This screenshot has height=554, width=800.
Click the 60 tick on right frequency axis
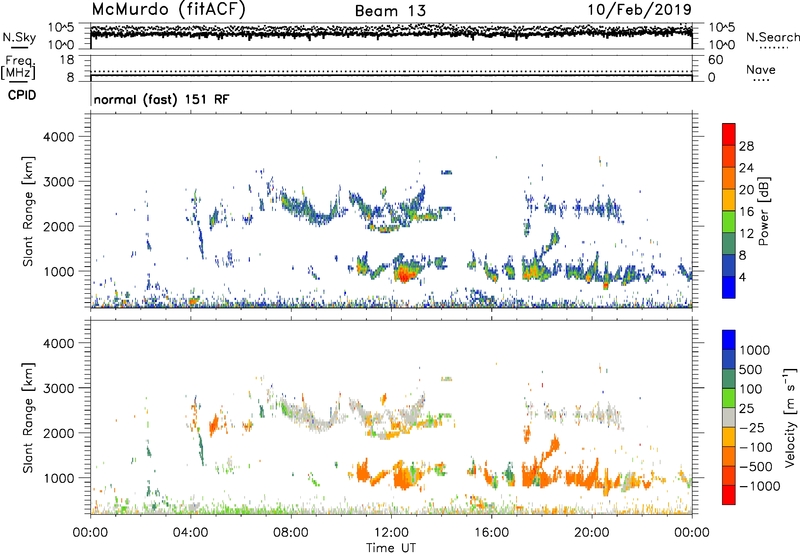pyautogui.click(x=715, y=60)
